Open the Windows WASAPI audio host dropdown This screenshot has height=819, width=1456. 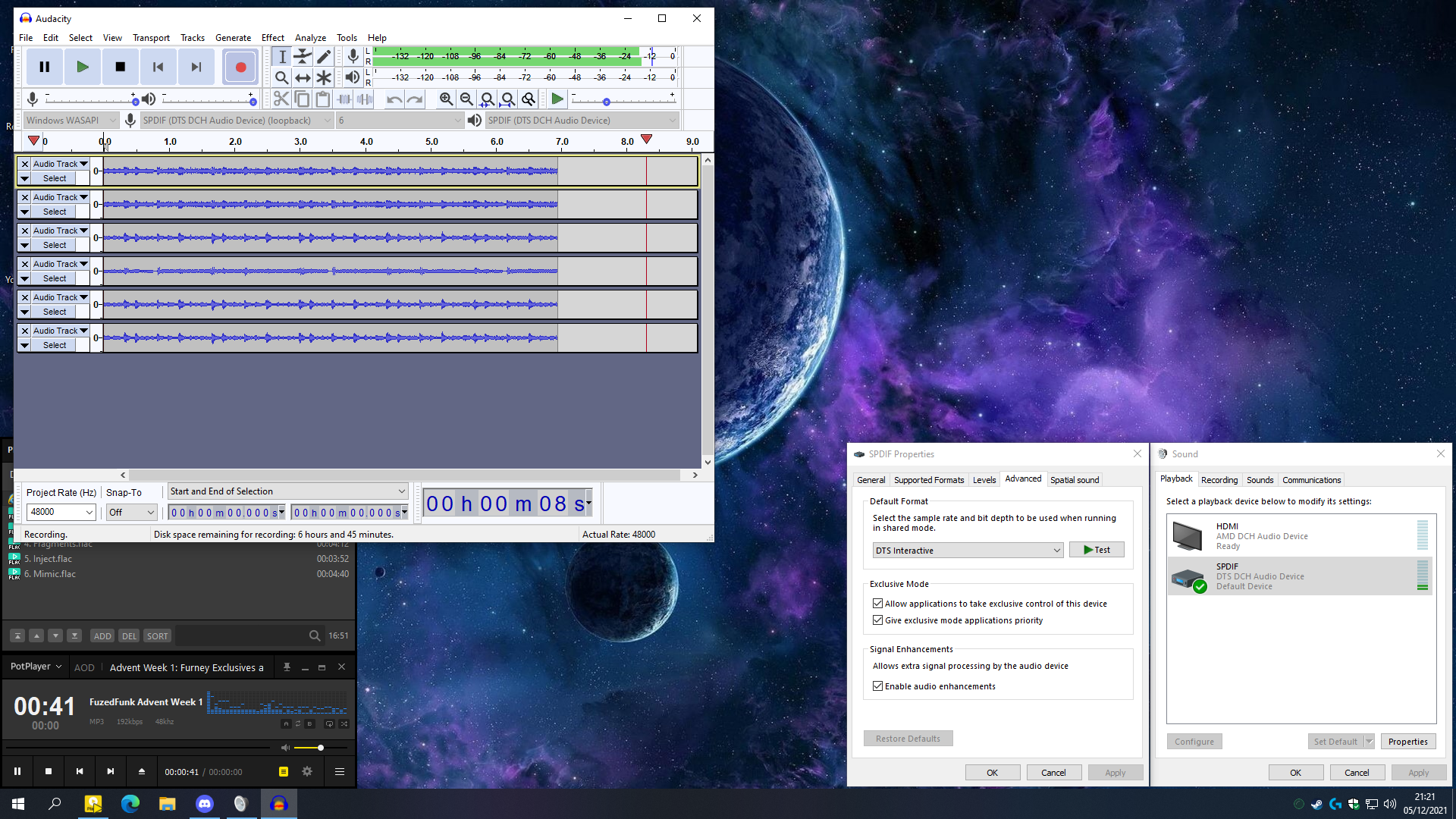click(x=71, y=120)
